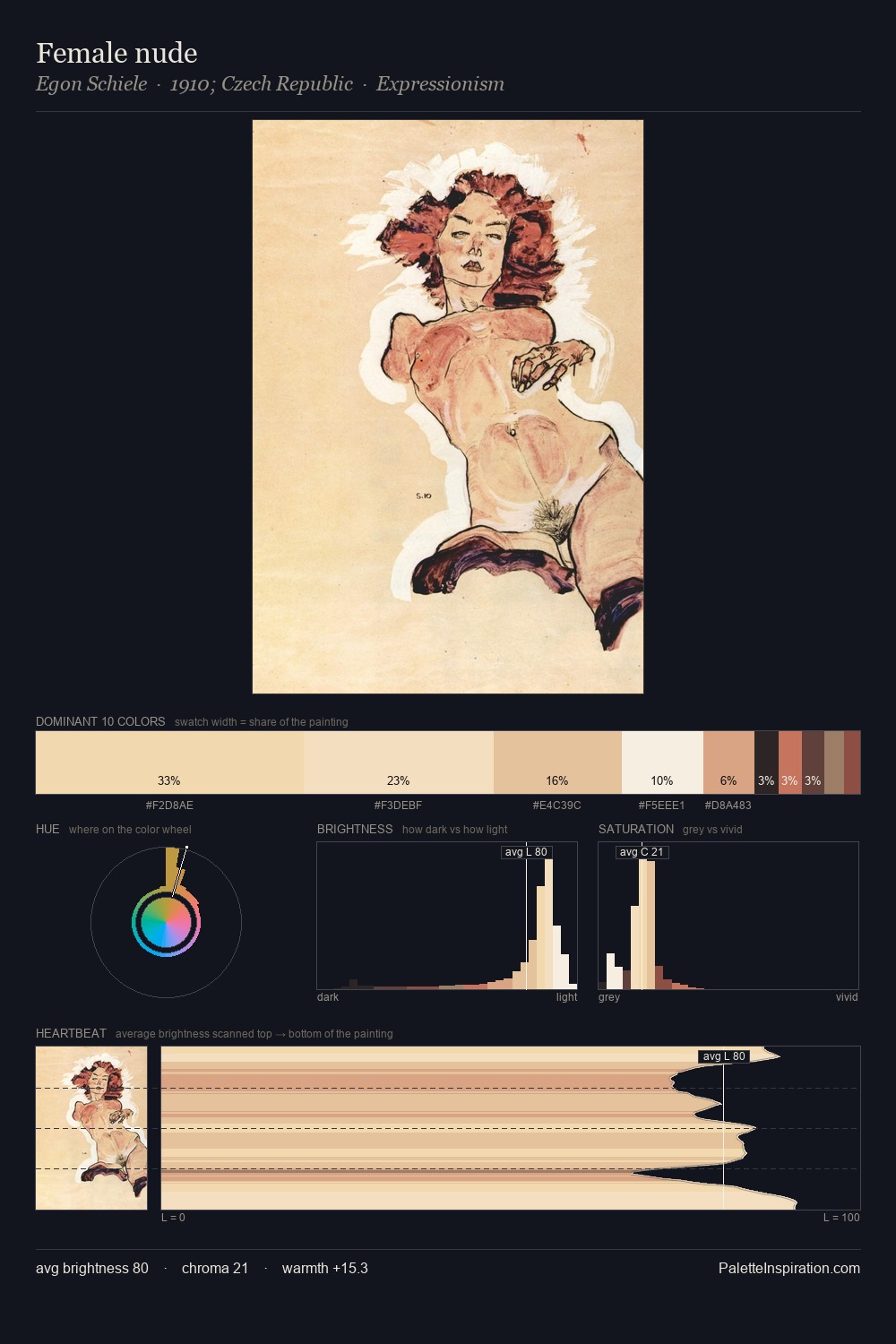Click hex code '#F3DEBF' label
896x1344 pixels.
click(x=399, y=806)
